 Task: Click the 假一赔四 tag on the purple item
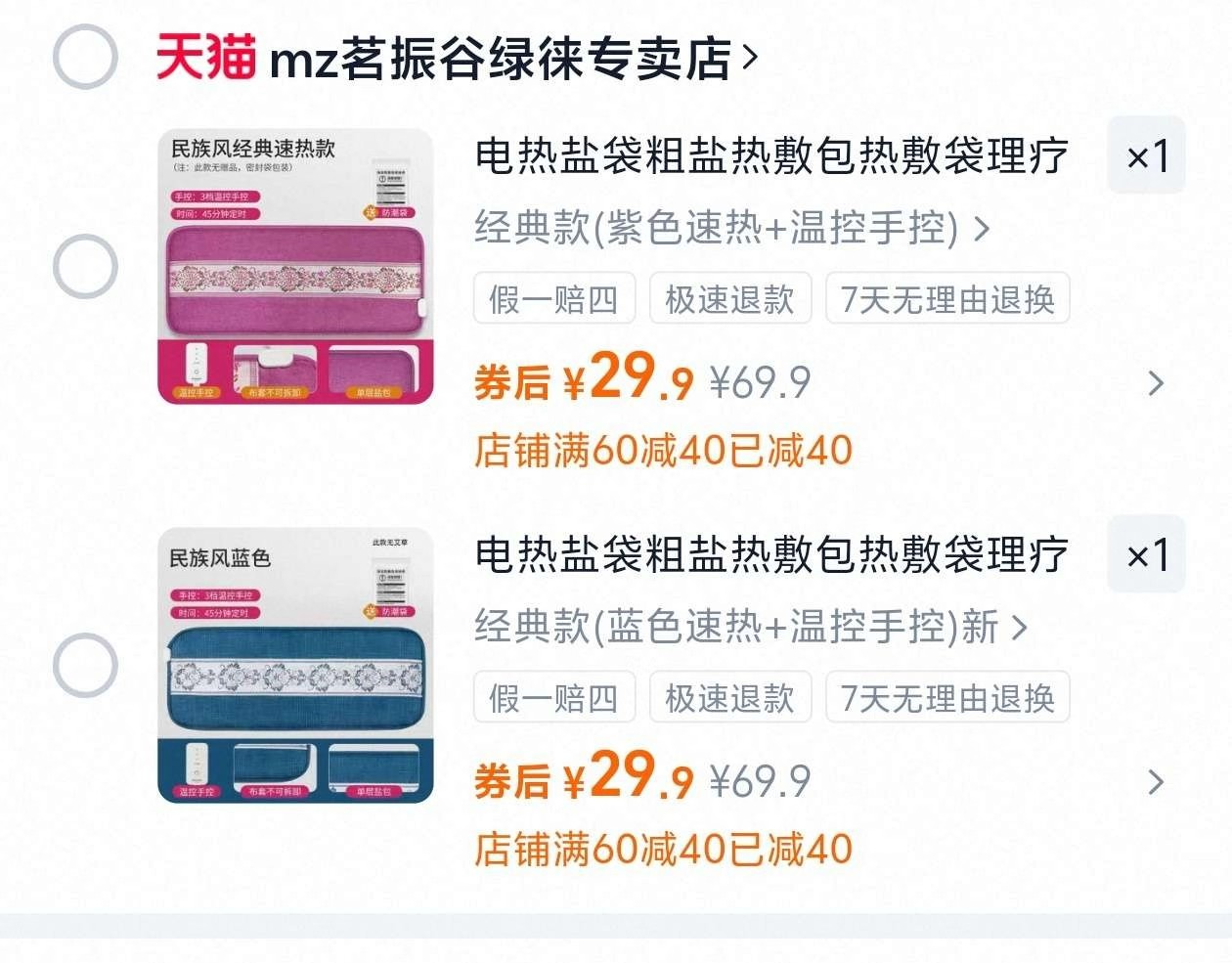tap(554, 298)
